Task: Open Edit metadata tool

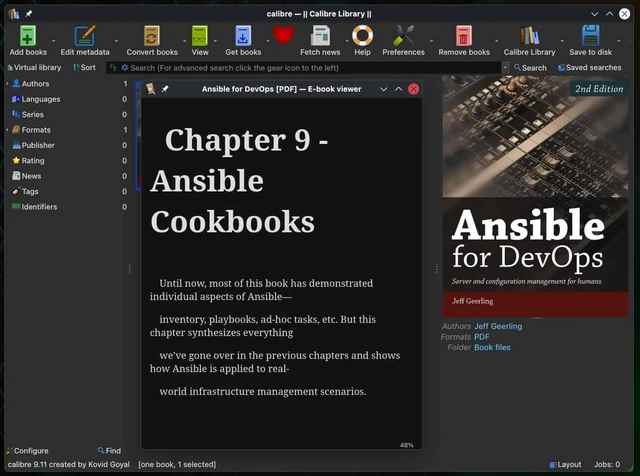Action: tap(85, 36)
